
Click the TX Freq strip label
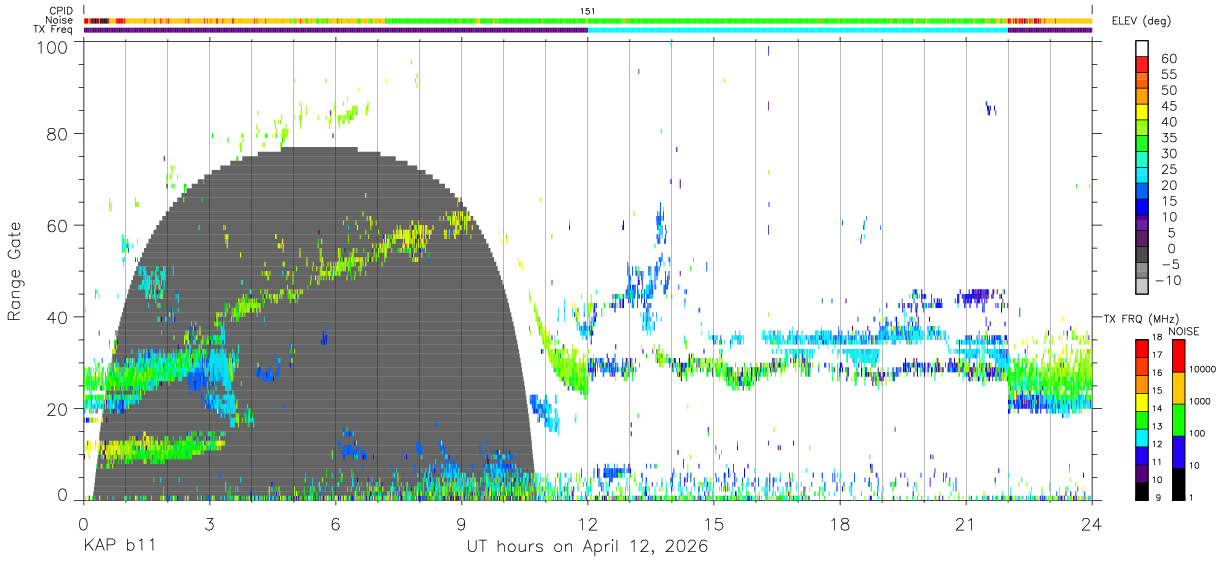coord(53,30)
